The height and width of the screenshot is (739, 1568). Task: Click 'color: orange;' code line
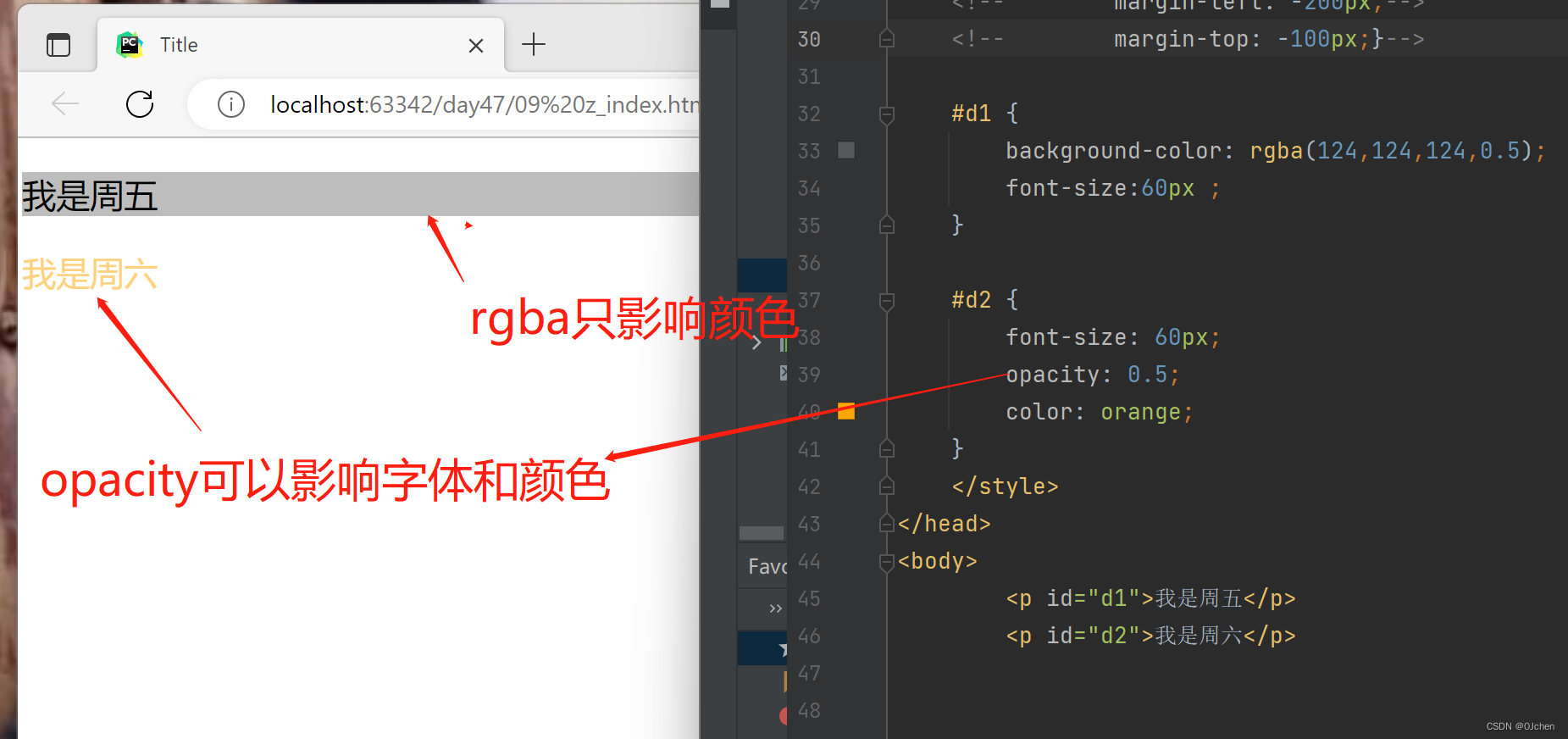(1099, 412)
